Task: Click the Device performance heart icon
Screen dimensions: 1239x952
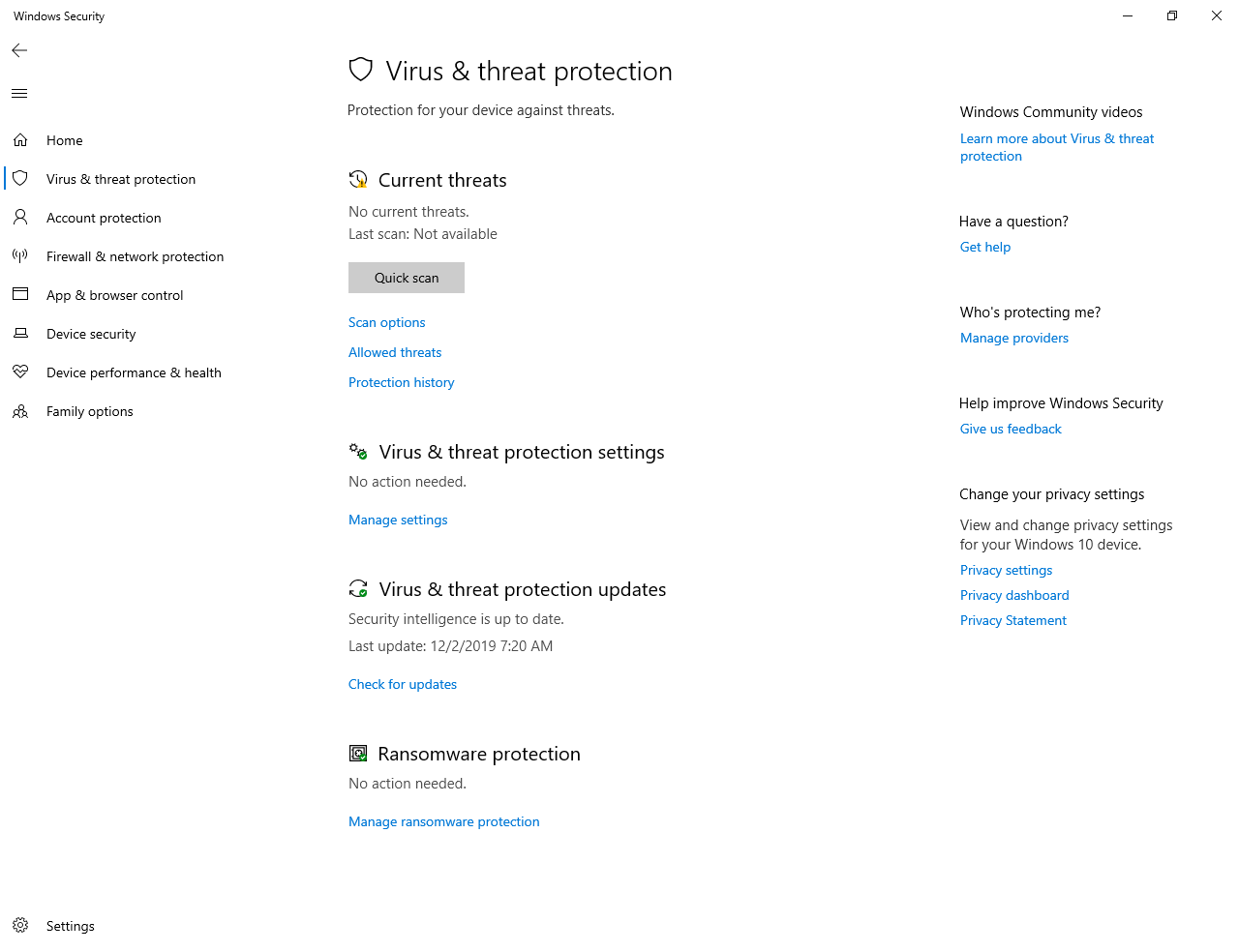Action: pos(20,372)
